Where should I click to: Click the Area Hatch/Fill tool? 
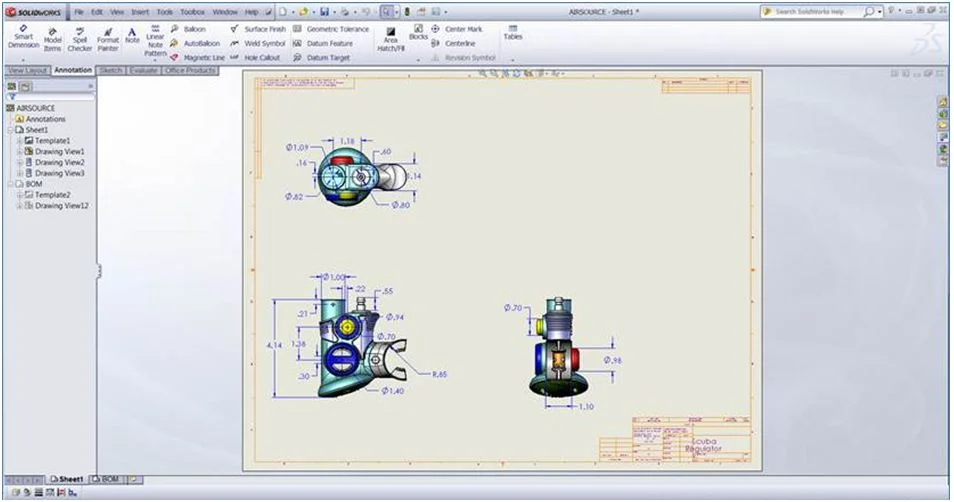tap(390, 39)
